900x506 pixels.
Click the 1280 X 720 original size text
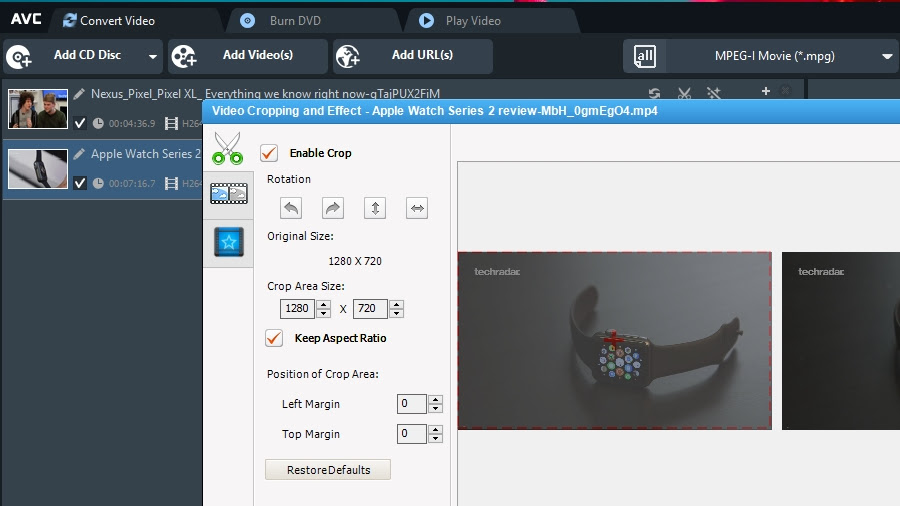click(355, 261)
